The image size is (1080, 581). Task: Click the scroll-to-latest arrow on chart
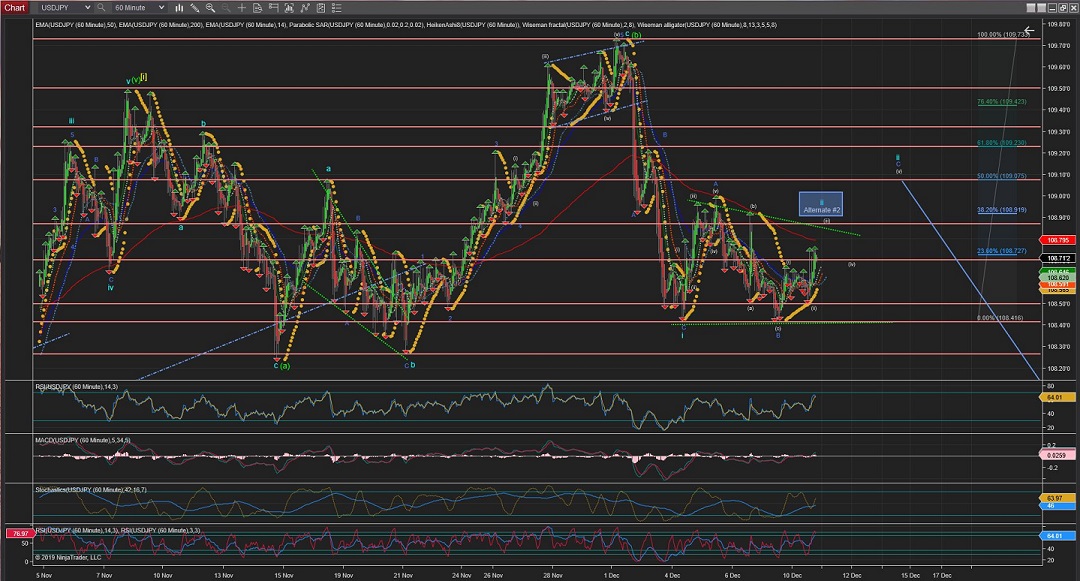coord(1028,31)
